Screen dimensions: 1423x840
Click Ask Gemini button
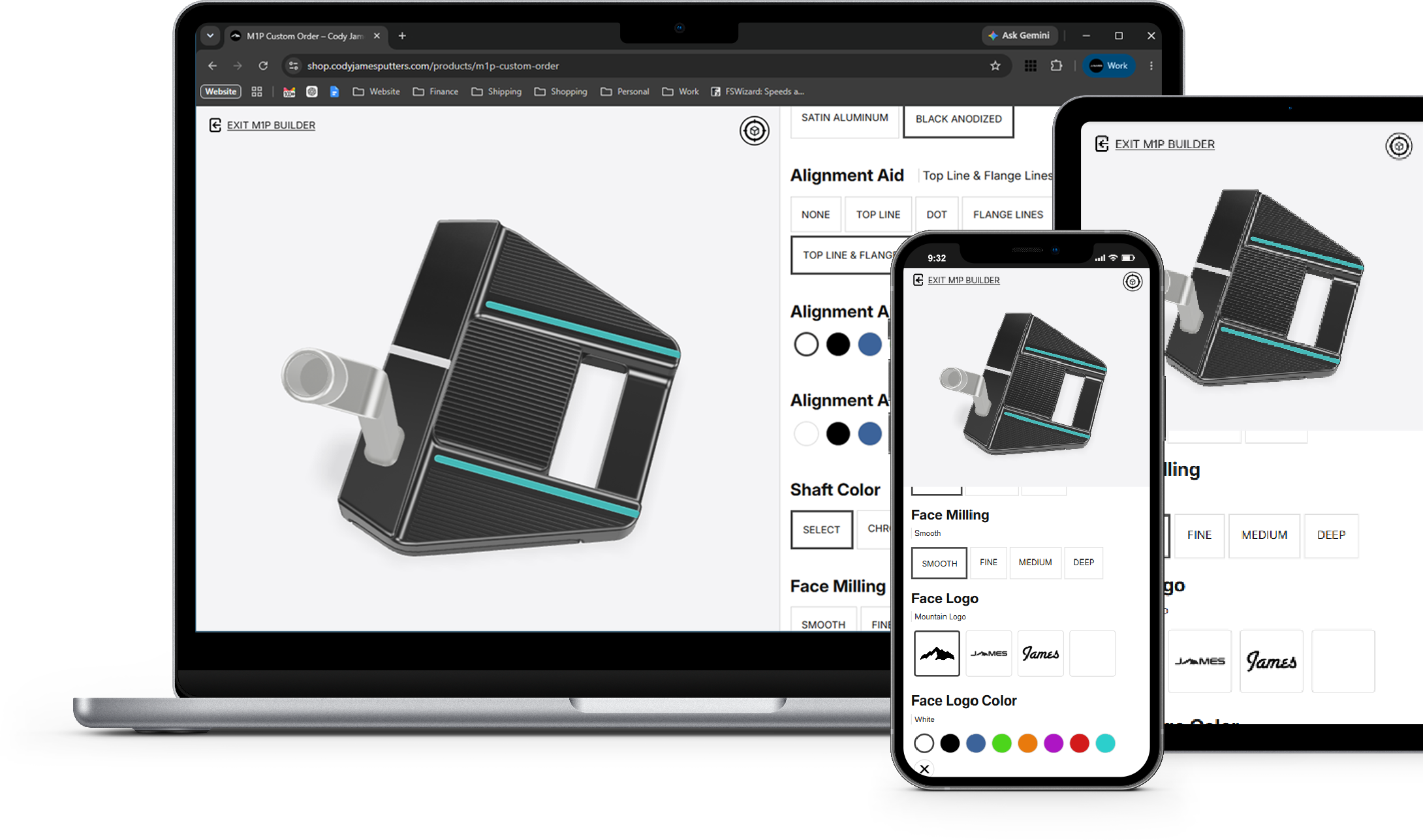coord(1019,36)
